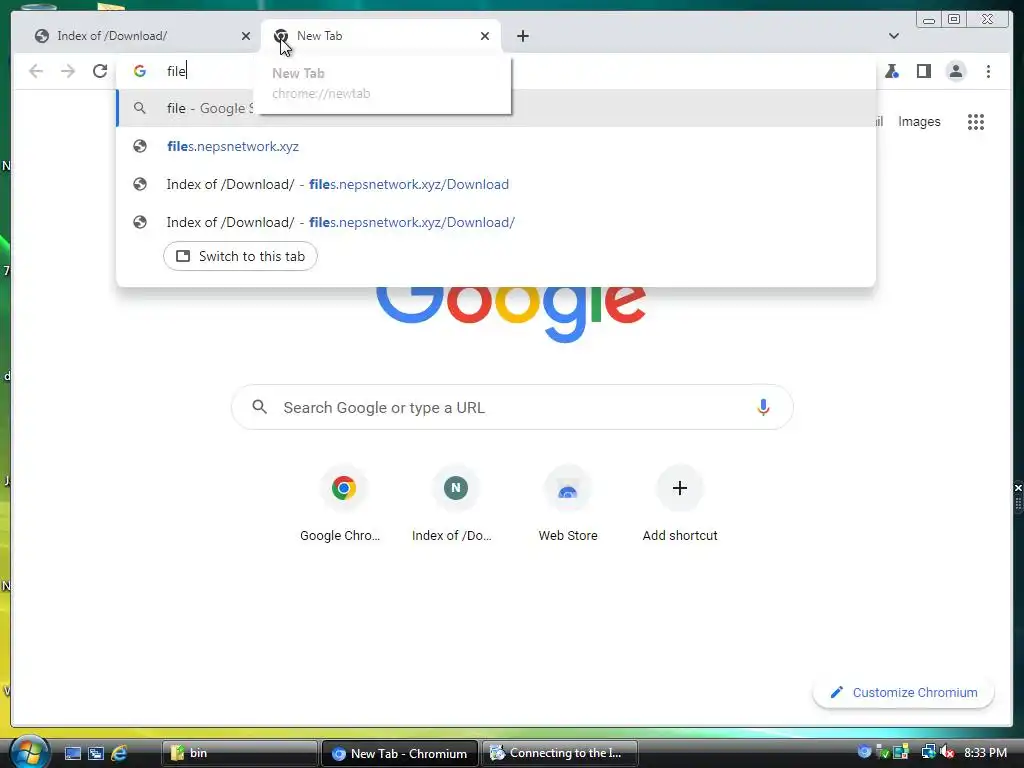Start voice search with the microphone icon
Image resolution: width=1024 pixels, height=768 pixels.
pyautogui.click(x=763, y=408)
